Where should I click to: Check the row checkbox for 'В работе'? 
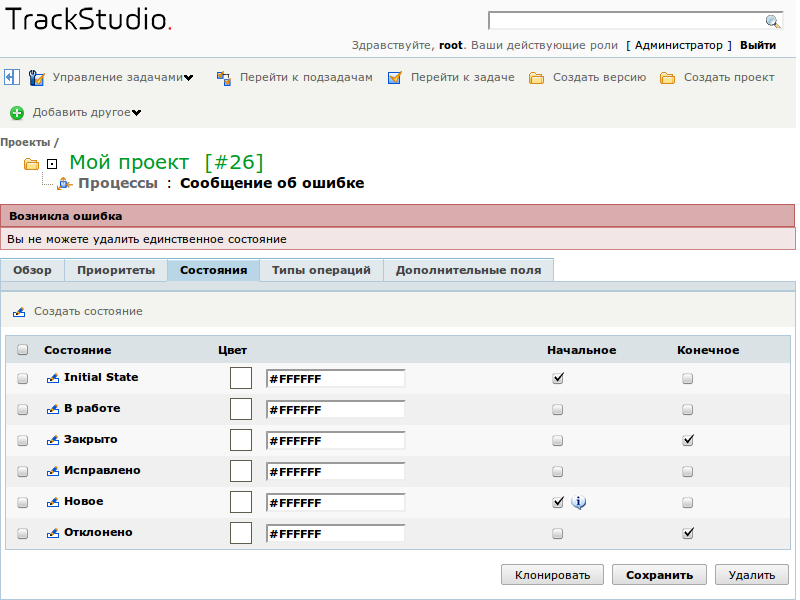pos(23,410)
